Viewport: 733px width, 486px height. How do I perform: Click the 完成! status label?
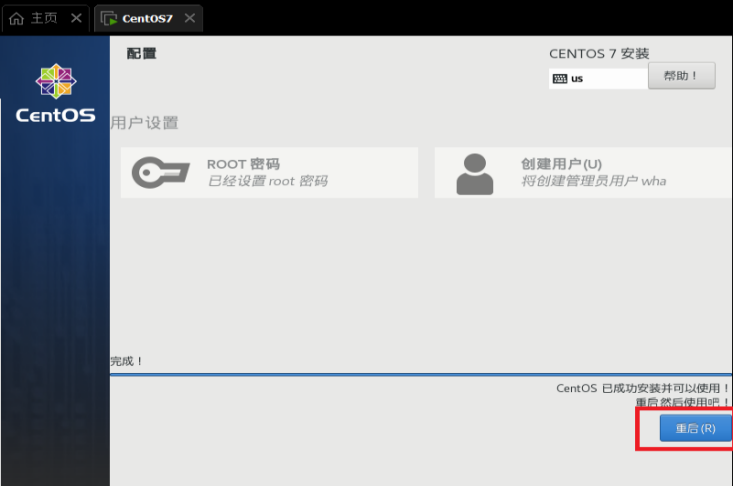pos(126,361)
